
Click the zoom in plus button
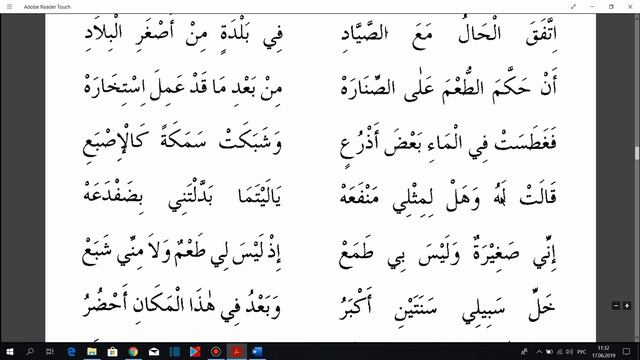click(x=627, y=306)
